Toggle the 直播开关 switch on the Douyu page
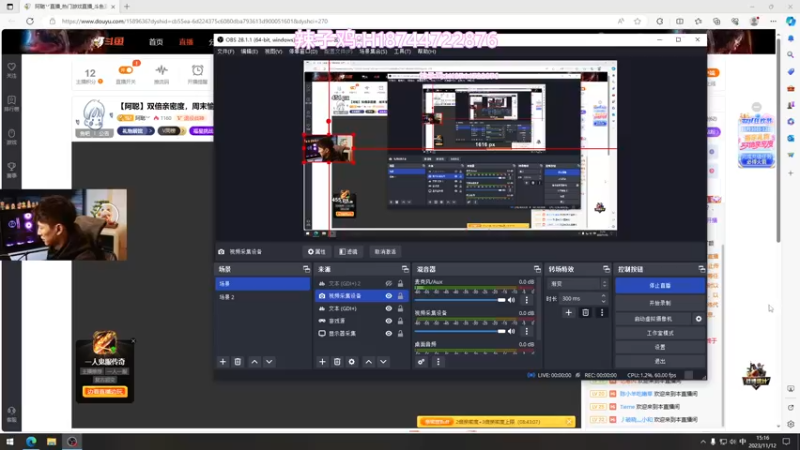The image size is (800, 450). [x=126, y=70]
